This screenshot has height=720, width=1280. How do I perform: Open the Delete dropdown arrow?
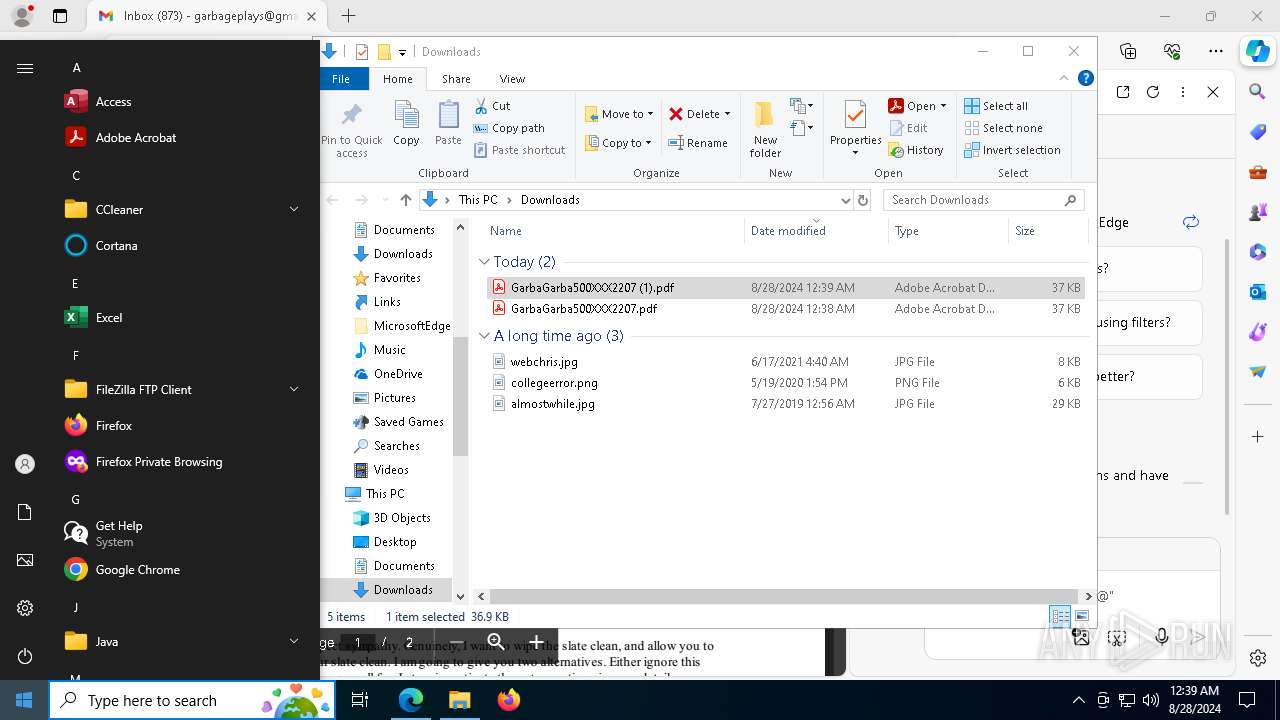click(x=727, y=114)
